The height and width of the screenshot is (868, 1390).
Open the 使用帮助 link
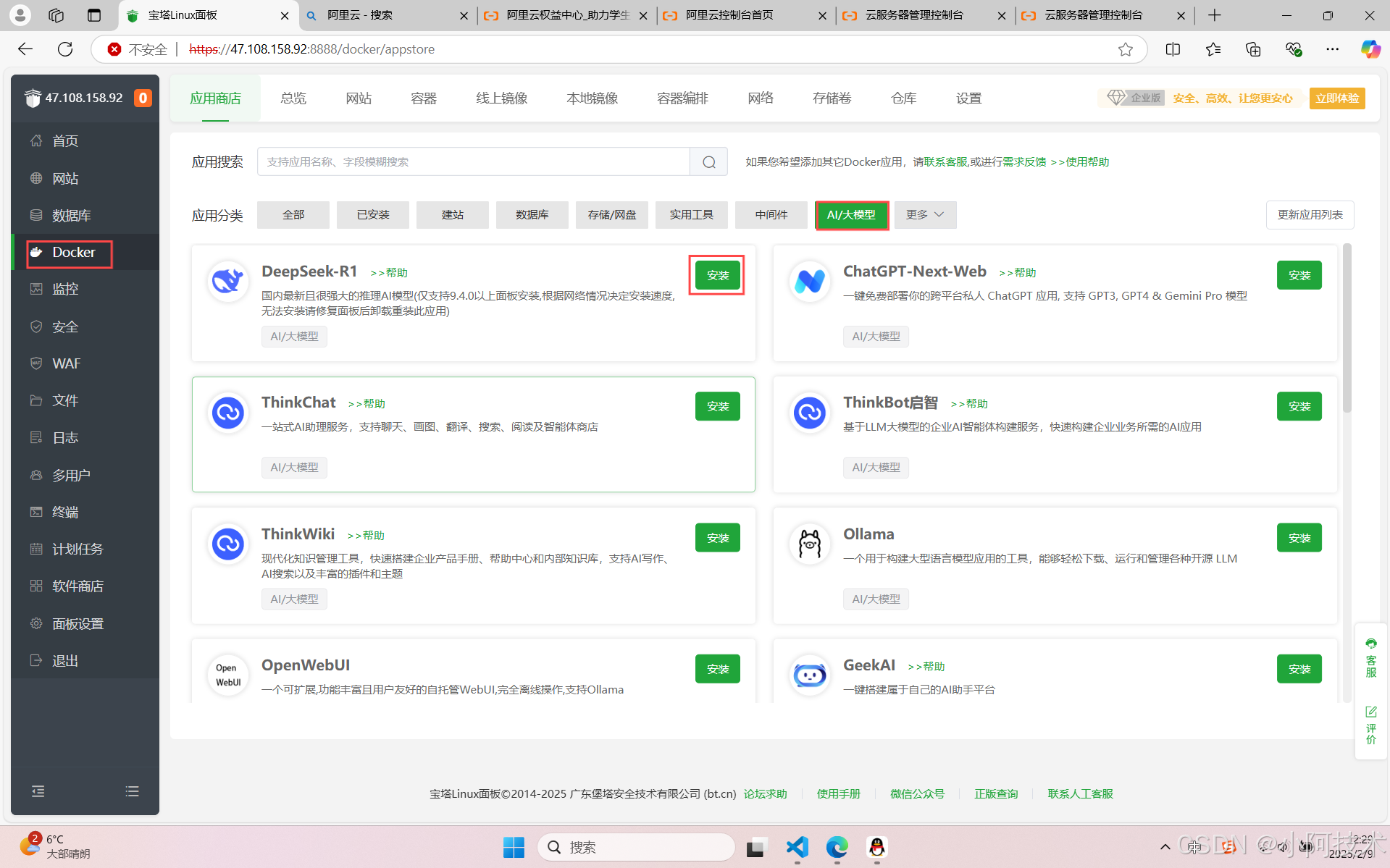pos(1079,161)
